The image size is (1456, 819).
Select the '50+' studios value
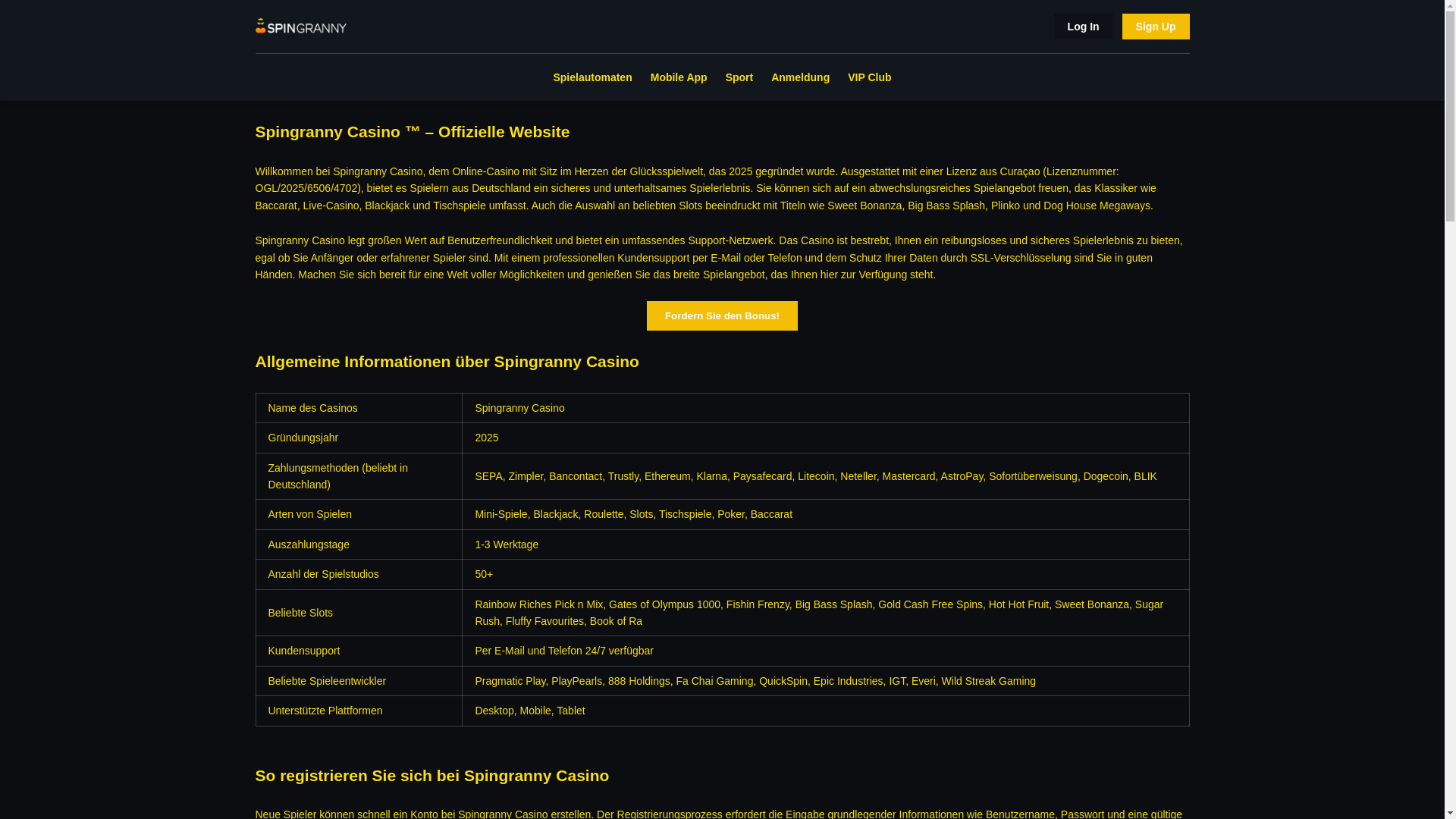(x=483, y=574)
